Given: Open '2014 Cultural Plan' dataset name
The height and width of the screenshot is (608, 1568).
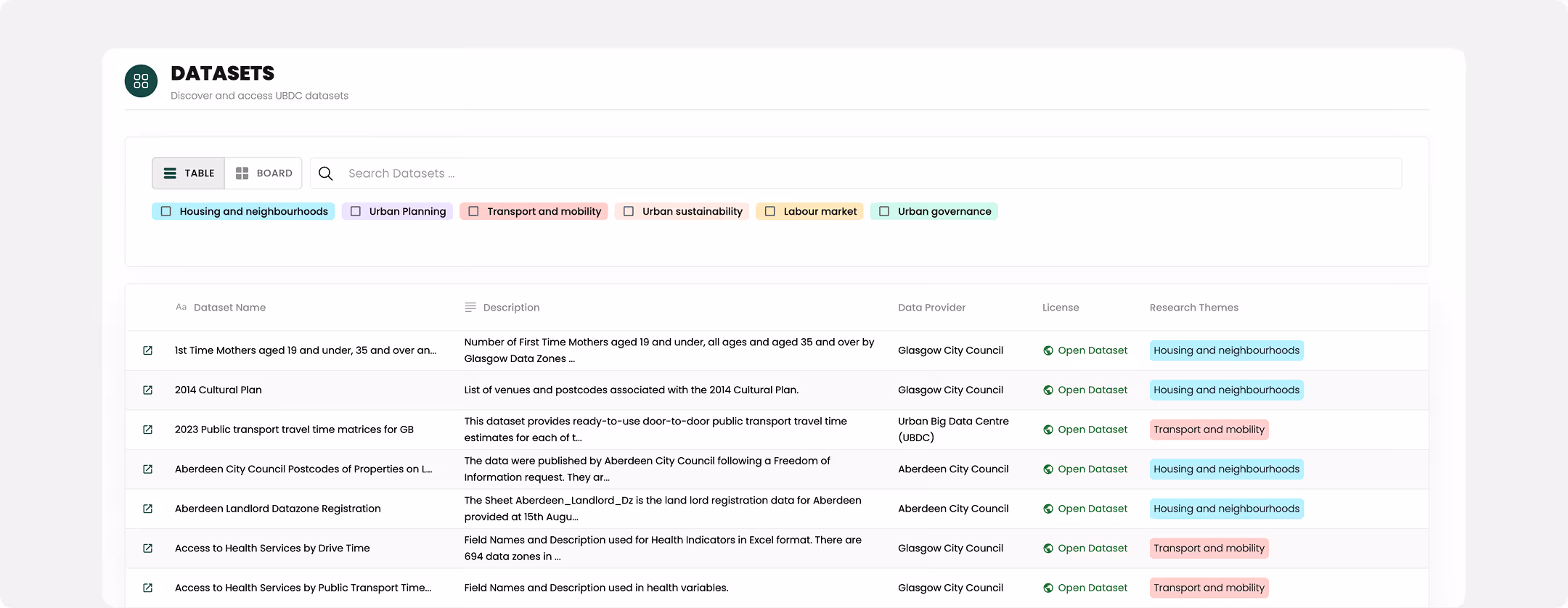Looking at the screenshot, I should coord(219,390).
